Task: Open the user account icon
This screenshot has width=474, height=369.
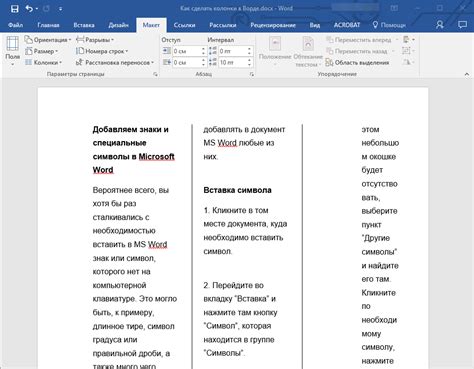Action: pyautogui.click(x=440, y=25)
